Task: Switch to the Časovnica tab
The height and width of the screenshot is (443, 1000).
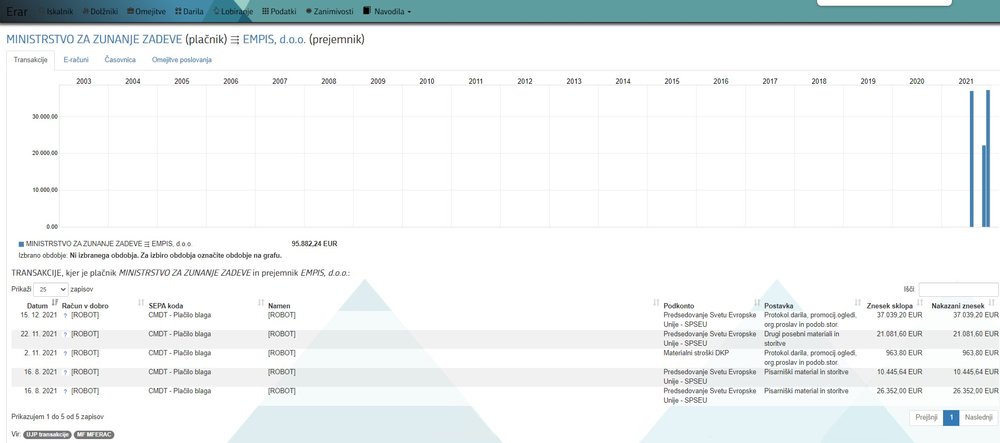Action: [x=120, y=60]
